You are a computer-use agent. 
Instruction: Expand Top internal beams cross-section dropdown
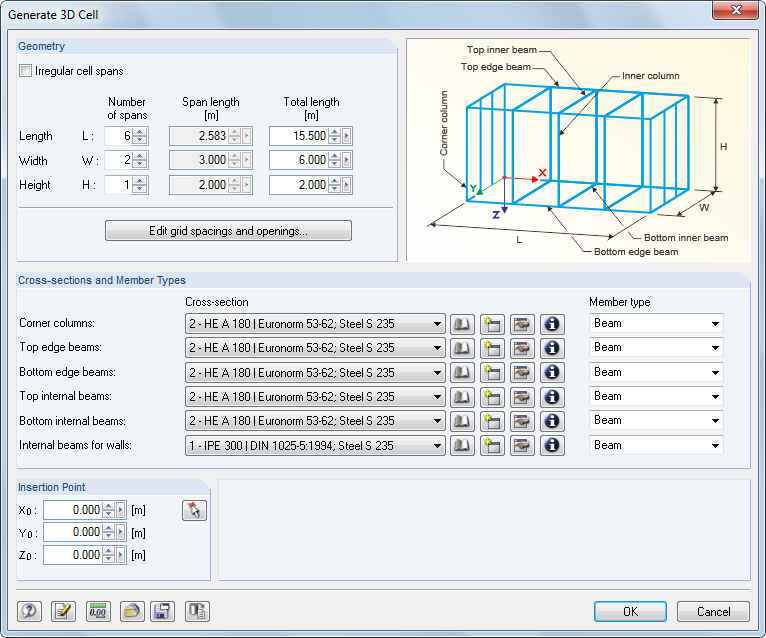(x=437, y=397)
